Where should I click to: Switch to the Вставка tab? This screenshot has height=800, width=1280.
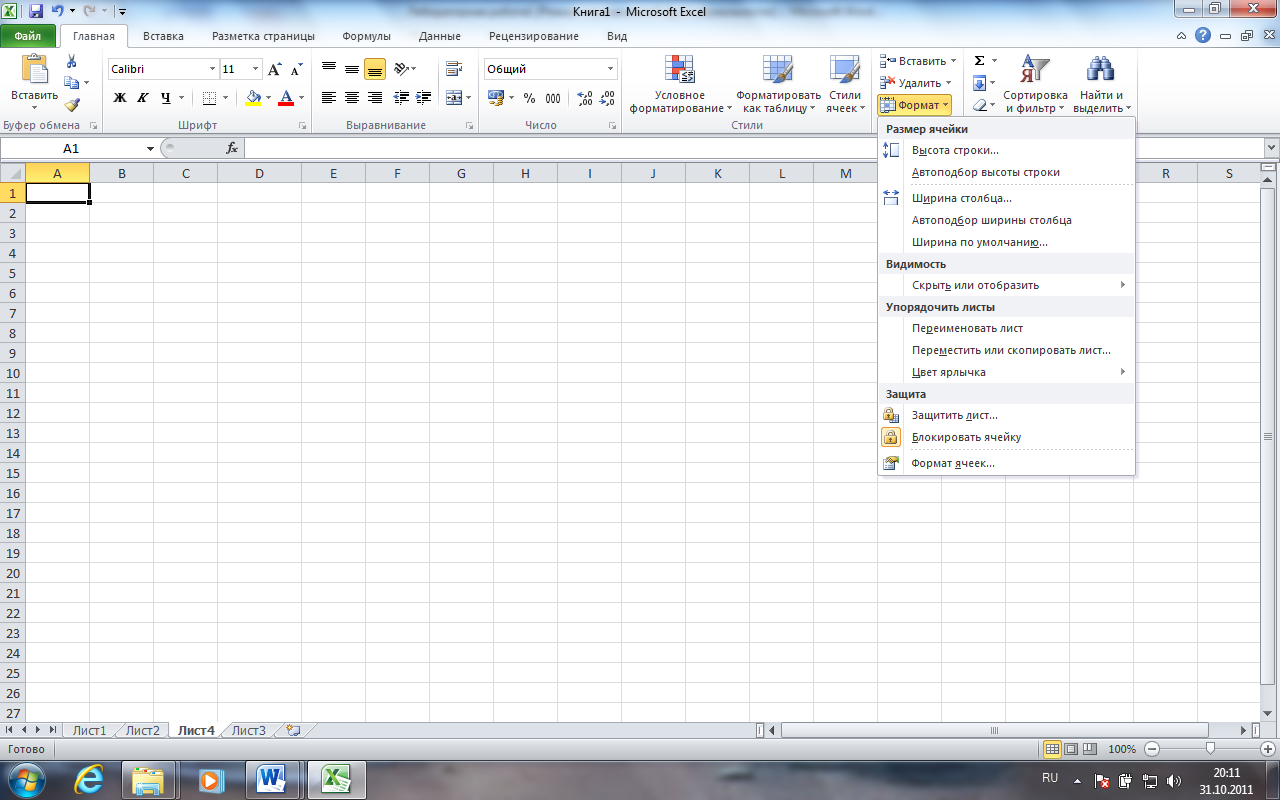(163, 36)
